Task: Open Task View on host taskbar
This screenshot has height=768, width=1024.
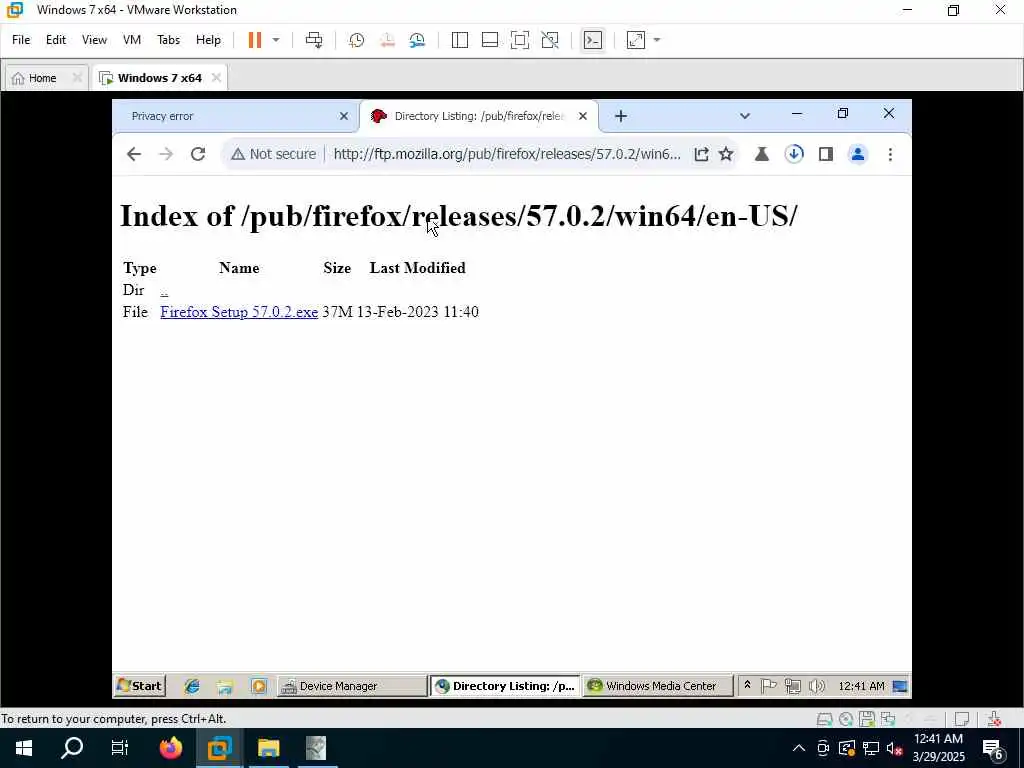Action: point(120,748)
